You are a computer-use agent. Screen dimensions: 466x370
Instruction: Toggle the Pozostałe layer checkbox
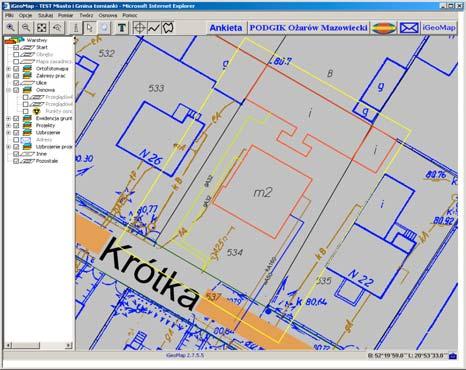pos(16,161)
